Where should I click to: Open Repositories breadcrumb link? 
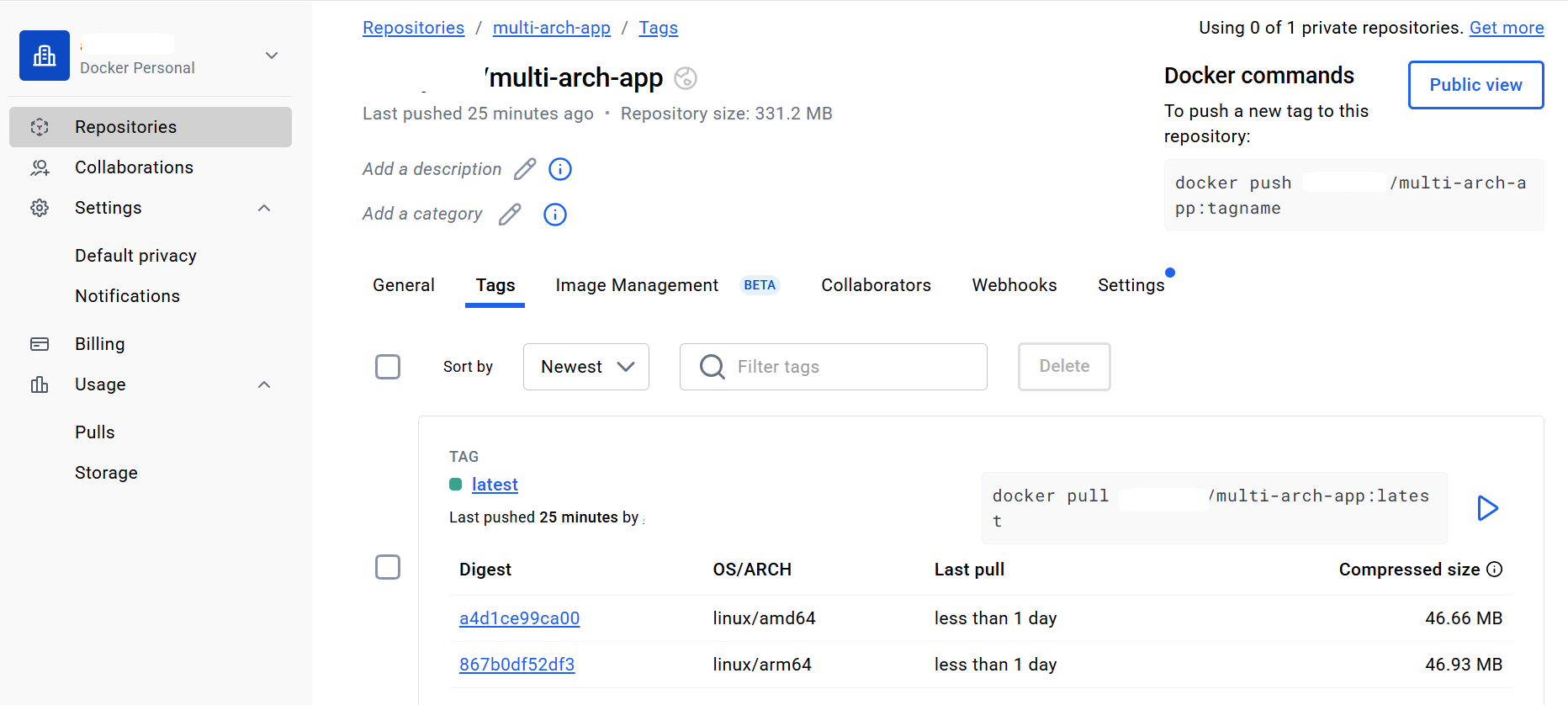[413, 28]
